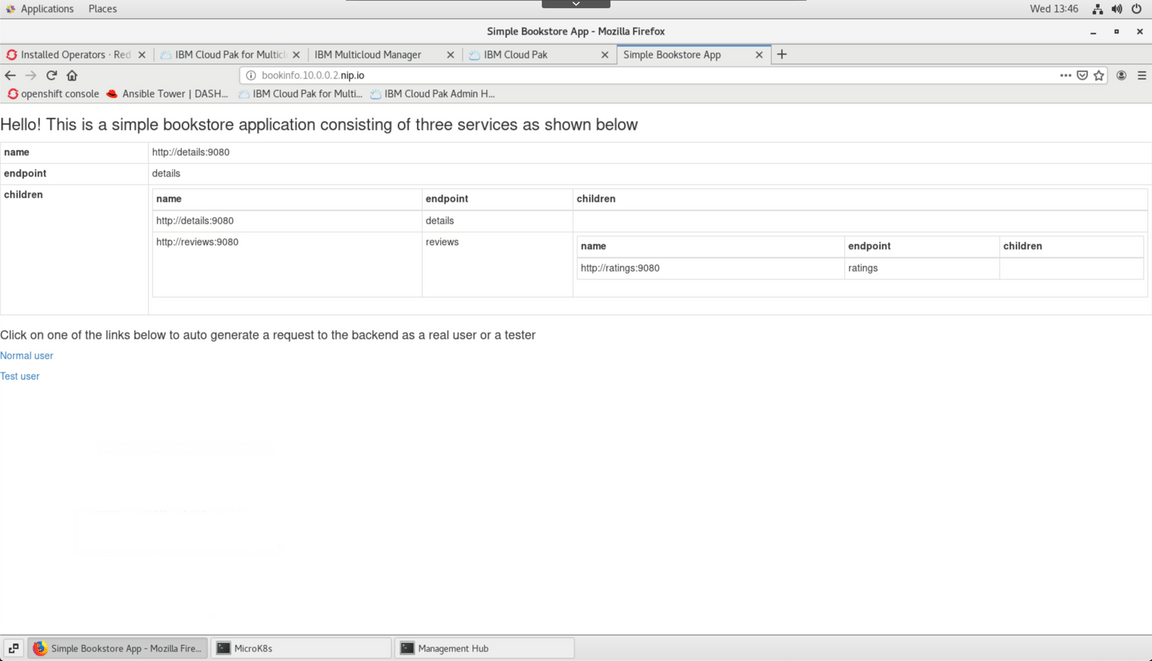Open the Places menu in the top panel
This screenshot has height=661, width=1152.
[102, 9]
